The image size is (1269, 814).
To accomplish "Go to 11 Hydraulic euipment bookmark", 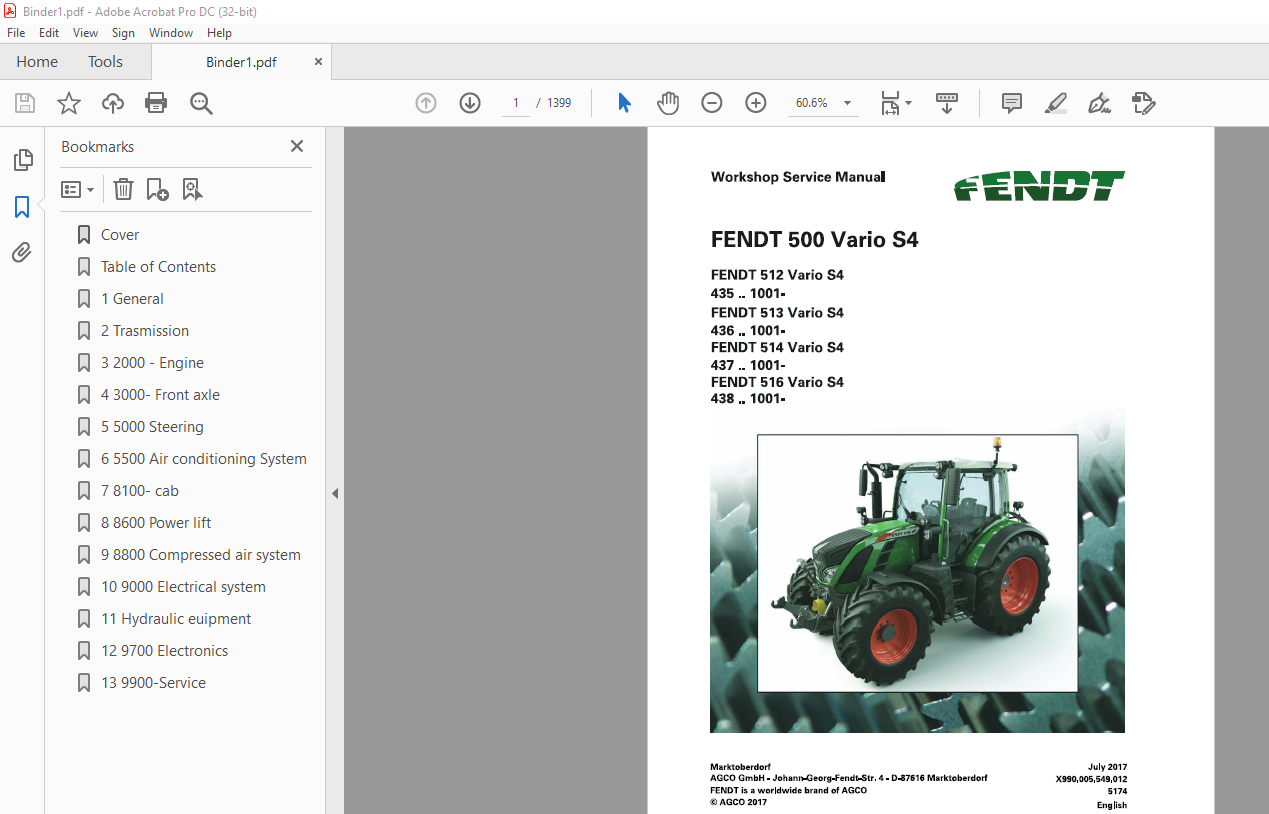I will click(x=176, y=619).
